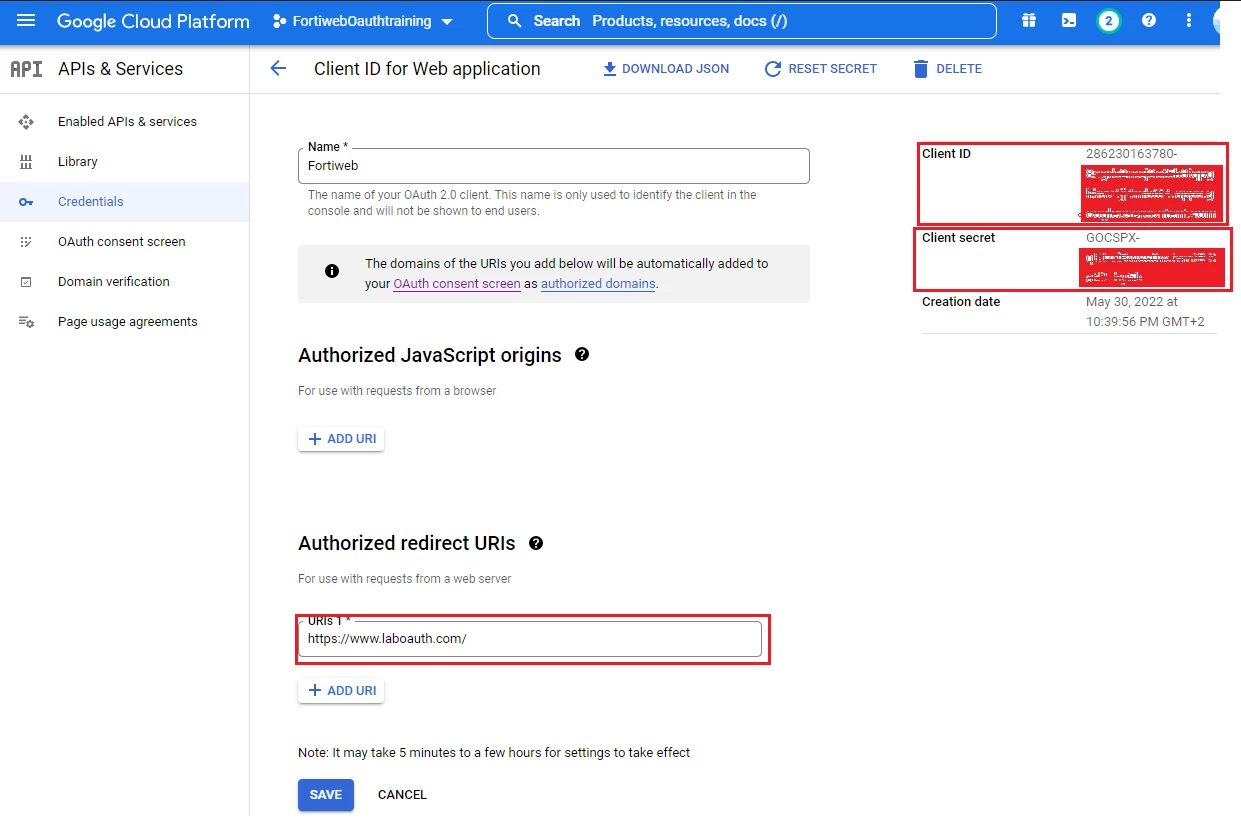
Task: Click the Library sidebar icon
Action: 26,161
